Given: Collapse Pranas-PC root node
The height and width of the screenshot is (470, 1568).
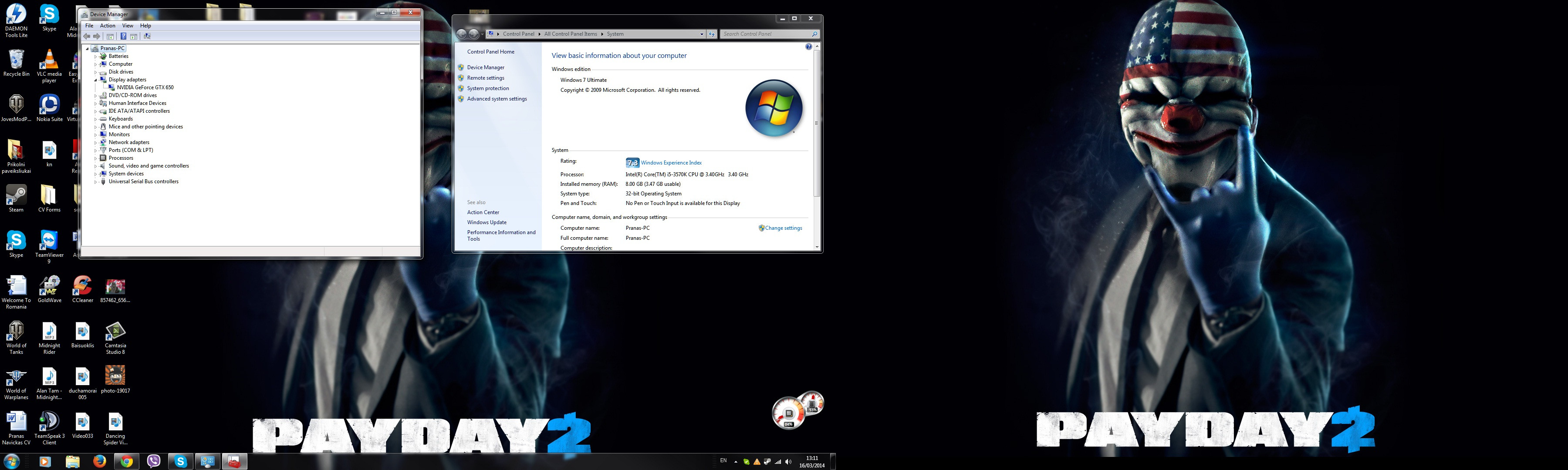Looking at the screenshot, I should [x=87, y=49].
